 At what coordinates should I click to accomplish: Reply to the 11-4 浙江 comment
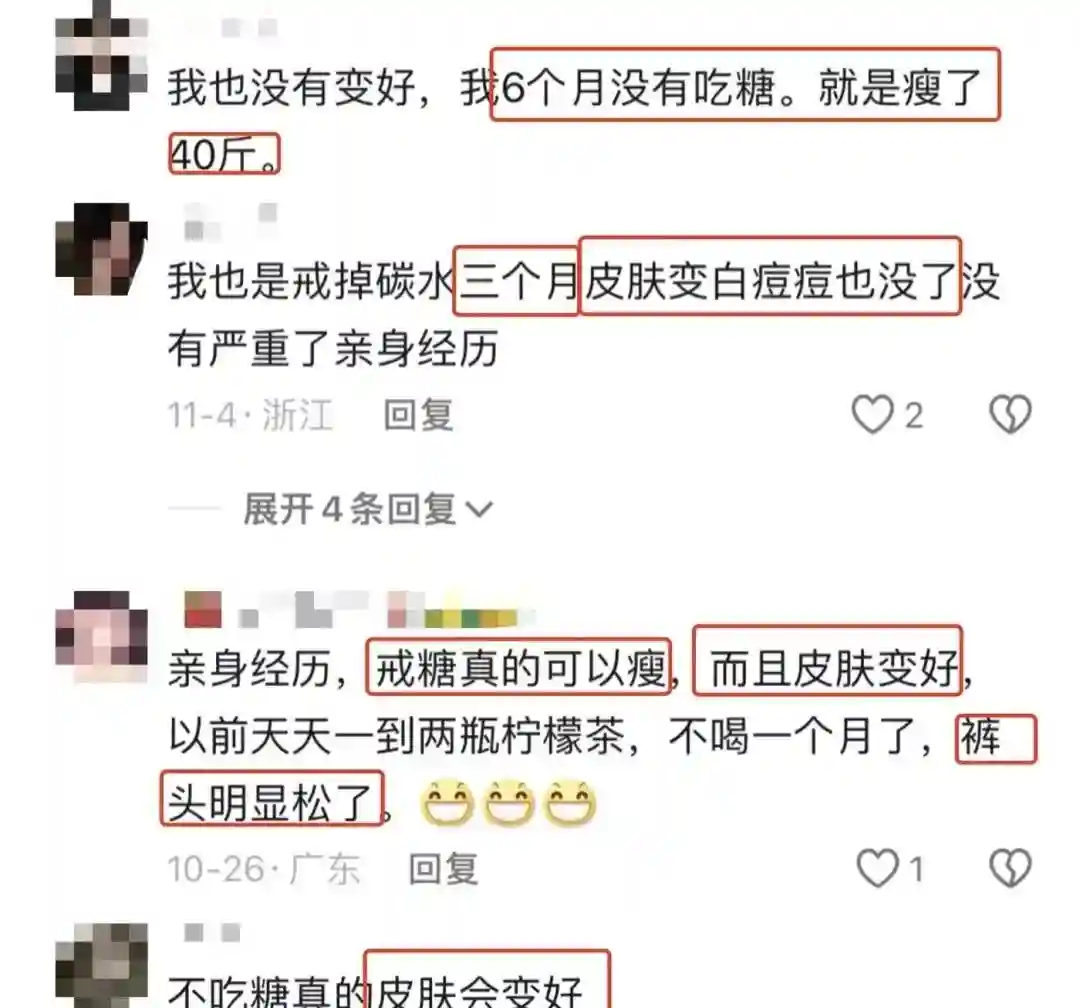click(418, 415)
